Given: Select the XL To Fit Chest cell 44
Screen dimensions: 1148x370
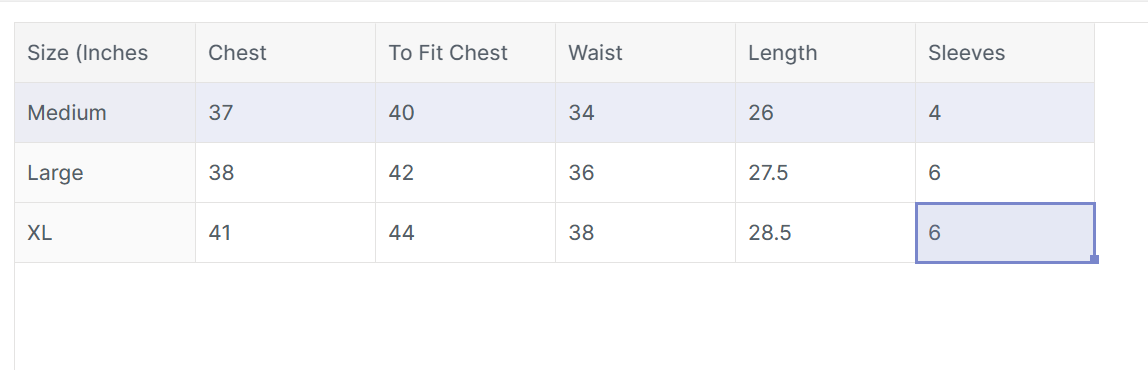Looking at the screenshot, I should (466, 233).
